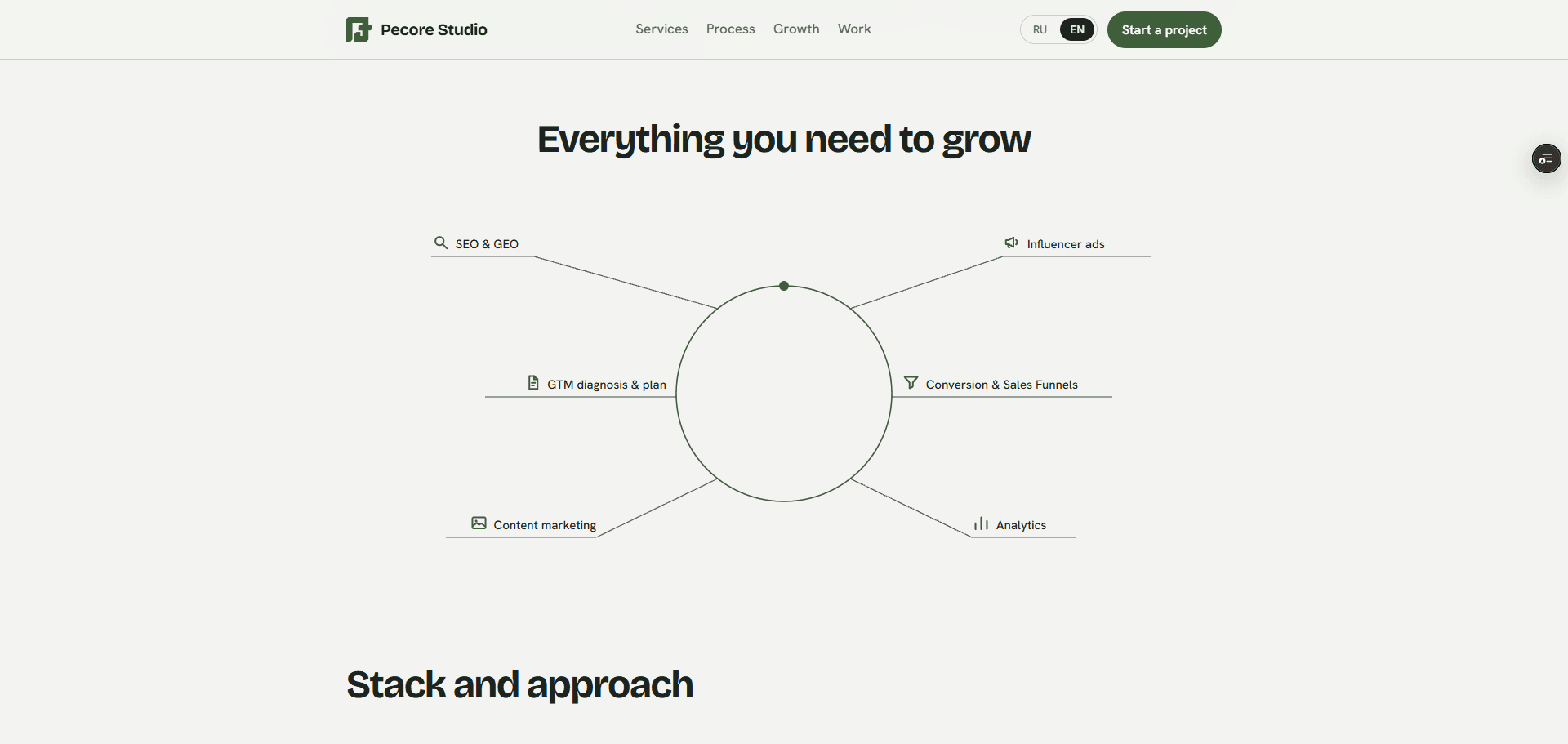The height and width of the screenshot is (744, 1568).
Task: Switch language to RU
Action: coord(1040,29)
